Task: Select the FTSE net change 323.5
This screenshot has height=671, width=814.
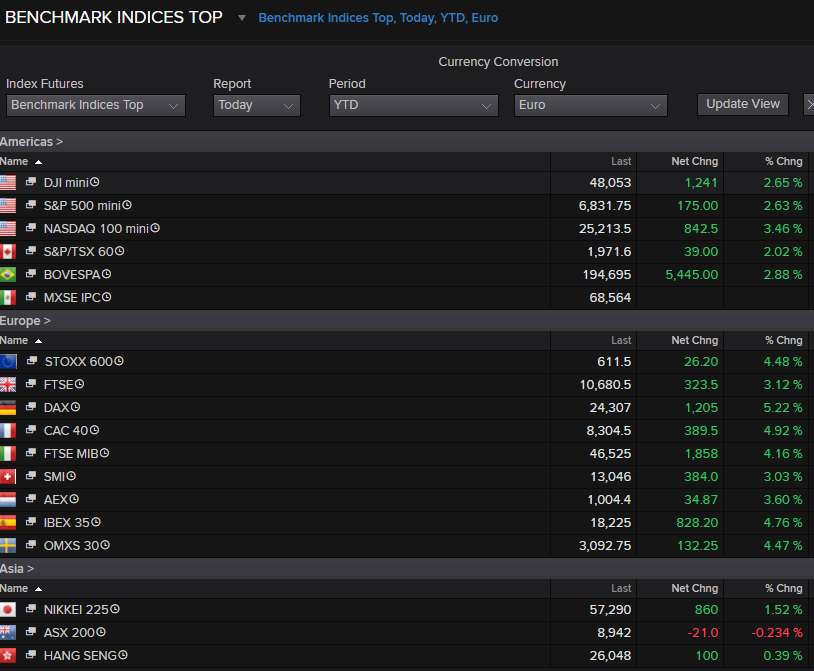Action: click(x=701, y=385)
